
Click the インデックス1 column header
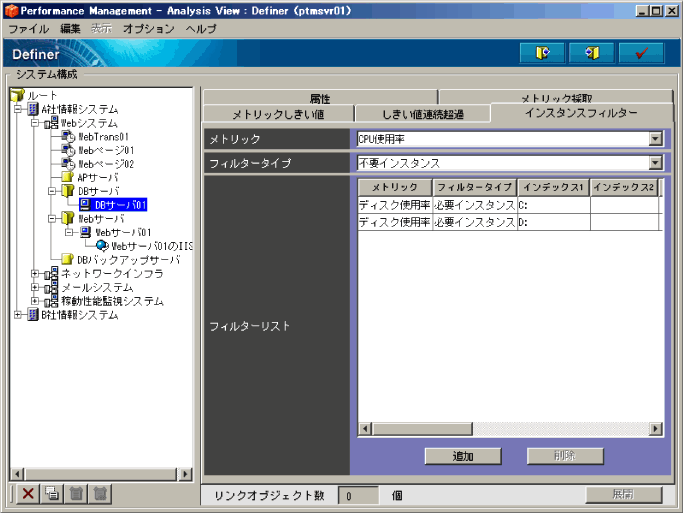point(553,188)
